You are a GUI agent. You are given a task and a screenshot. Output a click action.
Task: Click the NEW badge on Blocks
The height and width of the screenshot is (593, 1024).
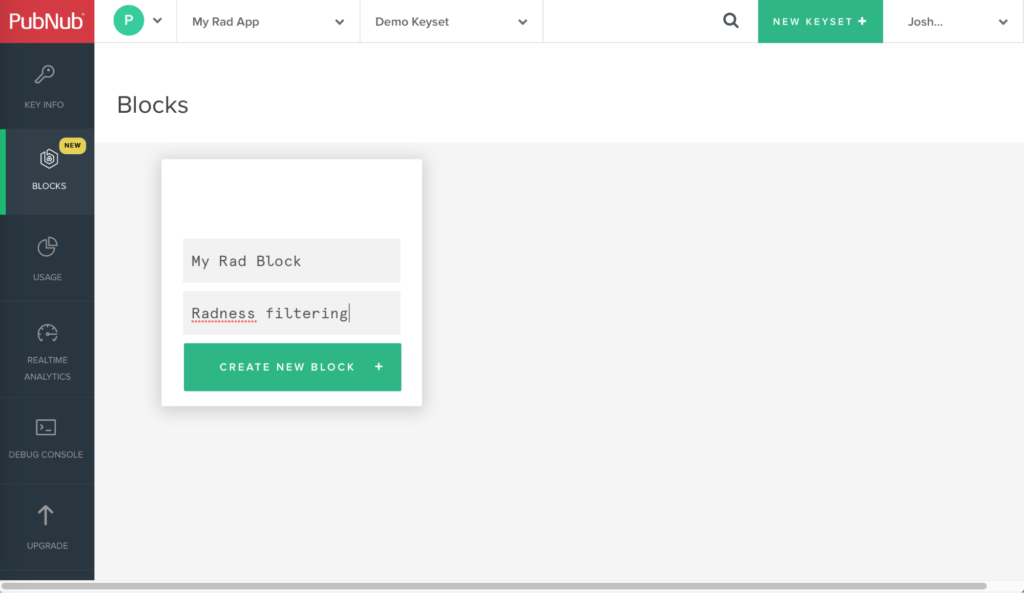[72, 145]
